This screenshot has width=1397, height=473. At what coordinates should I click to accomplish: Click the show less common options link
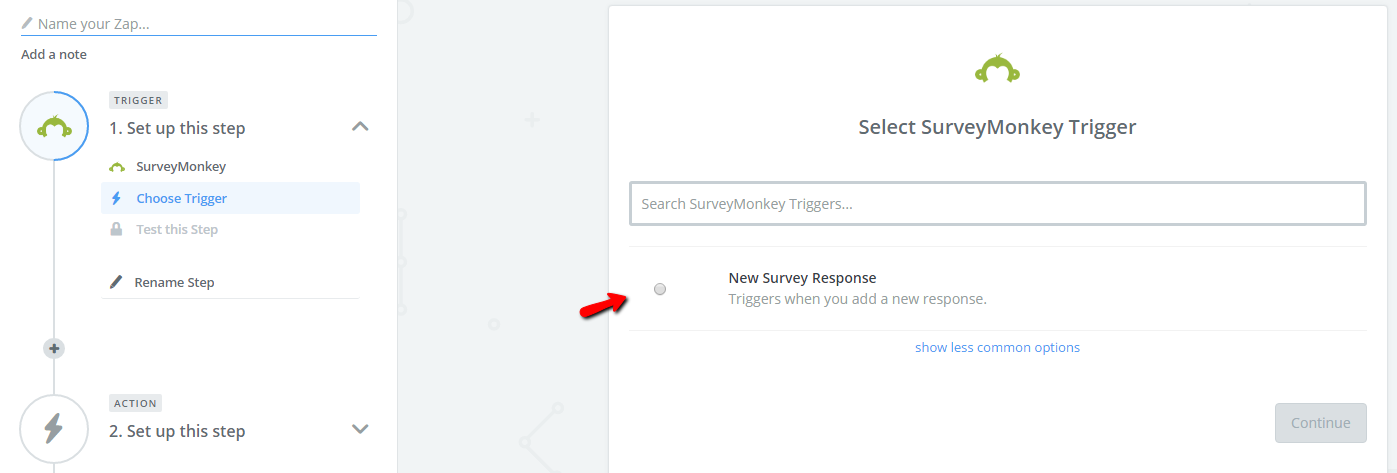(x=997, y=347)
